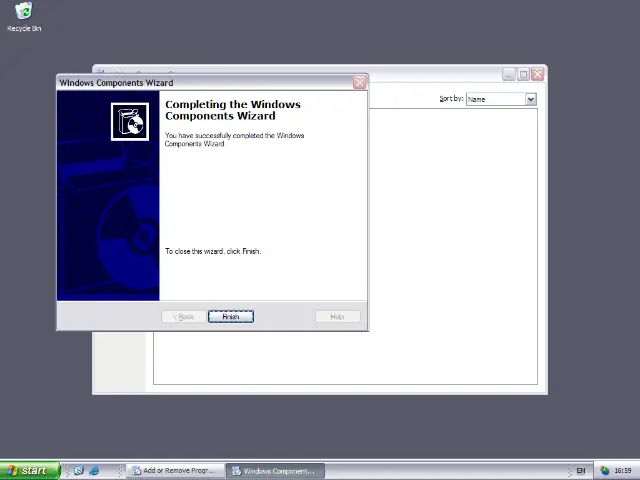The image size is (640, 480).
Task: Click the first Quick Launch icon beside Start
Action: tap(79, 471)
